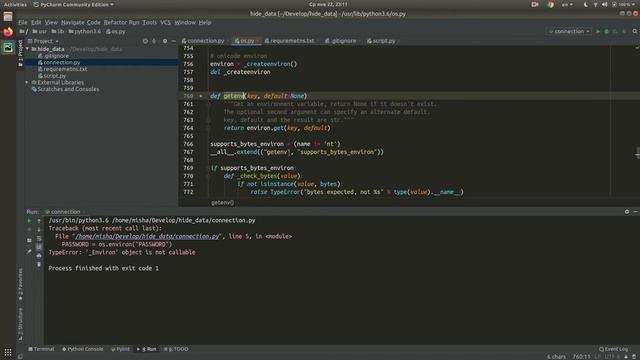Open the Window menu

click(x=185, y=22)
